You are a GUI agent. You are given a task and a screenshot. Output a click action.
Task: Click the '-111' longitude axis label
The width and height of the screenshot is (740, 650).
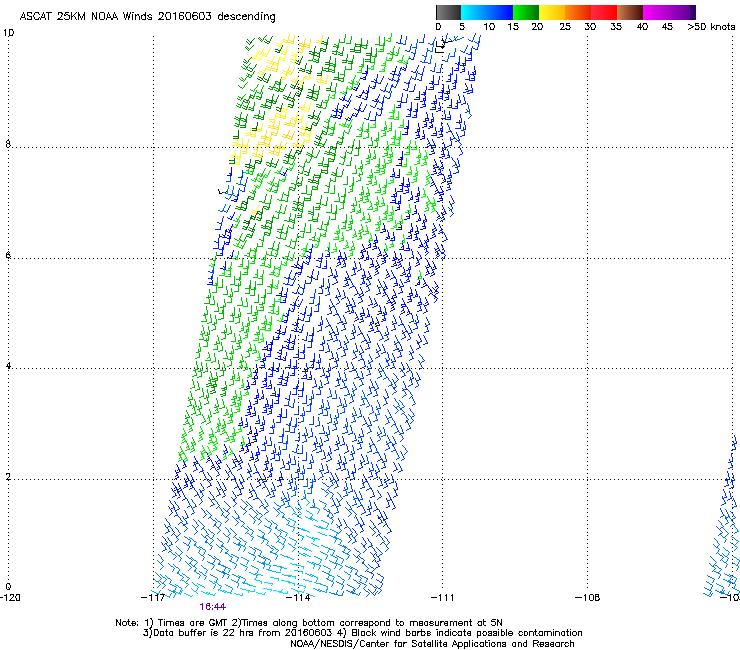click(x=443, y=598)
